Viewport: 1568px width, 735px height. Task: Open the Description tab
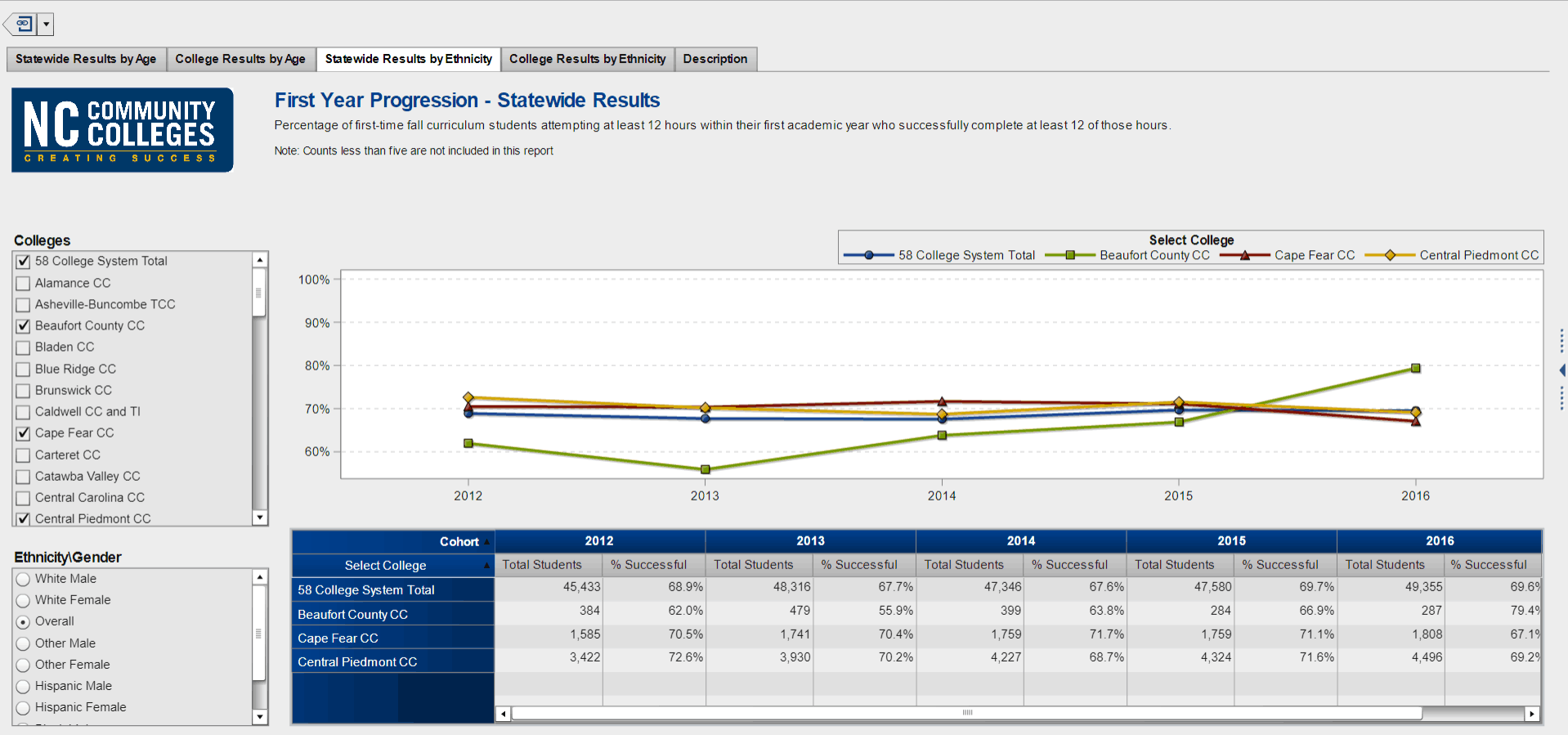coord(715,59)
